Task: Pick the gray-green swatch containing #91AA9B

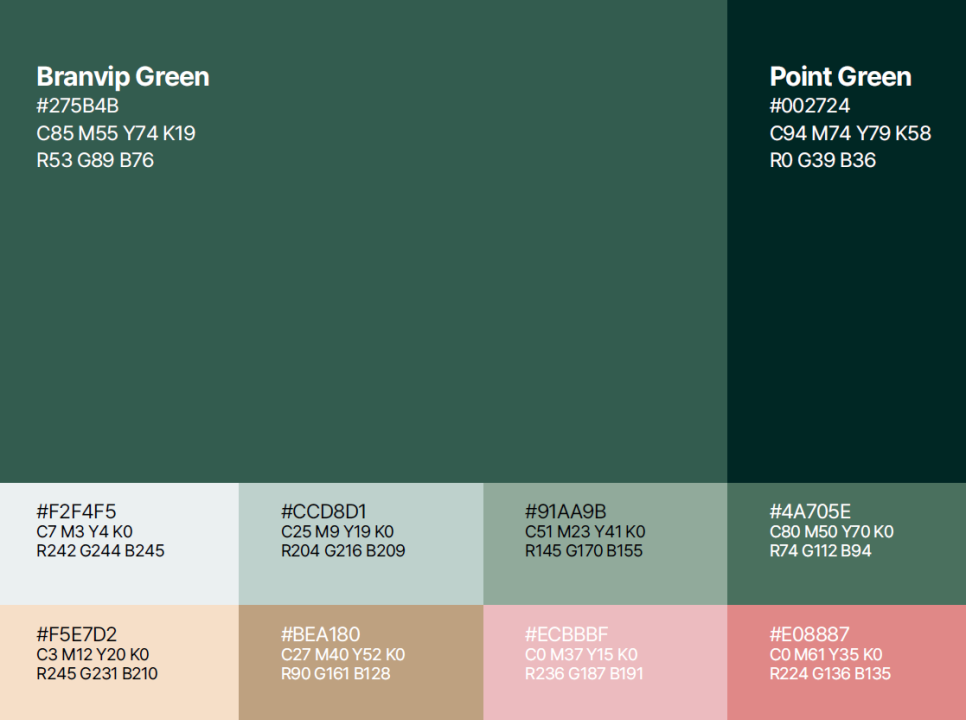Action: [x=605, y=544]
